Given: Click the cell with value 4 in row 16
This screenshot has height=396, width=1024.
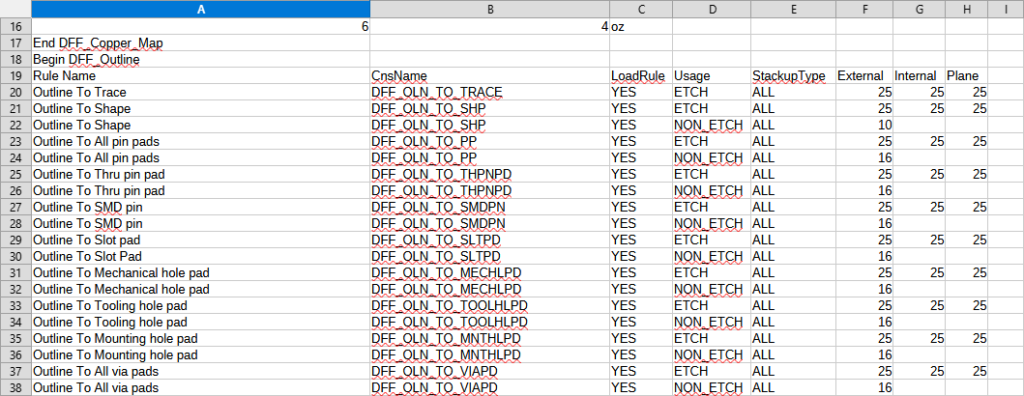Looking at the screenshot, I should [x=490, y=26].
